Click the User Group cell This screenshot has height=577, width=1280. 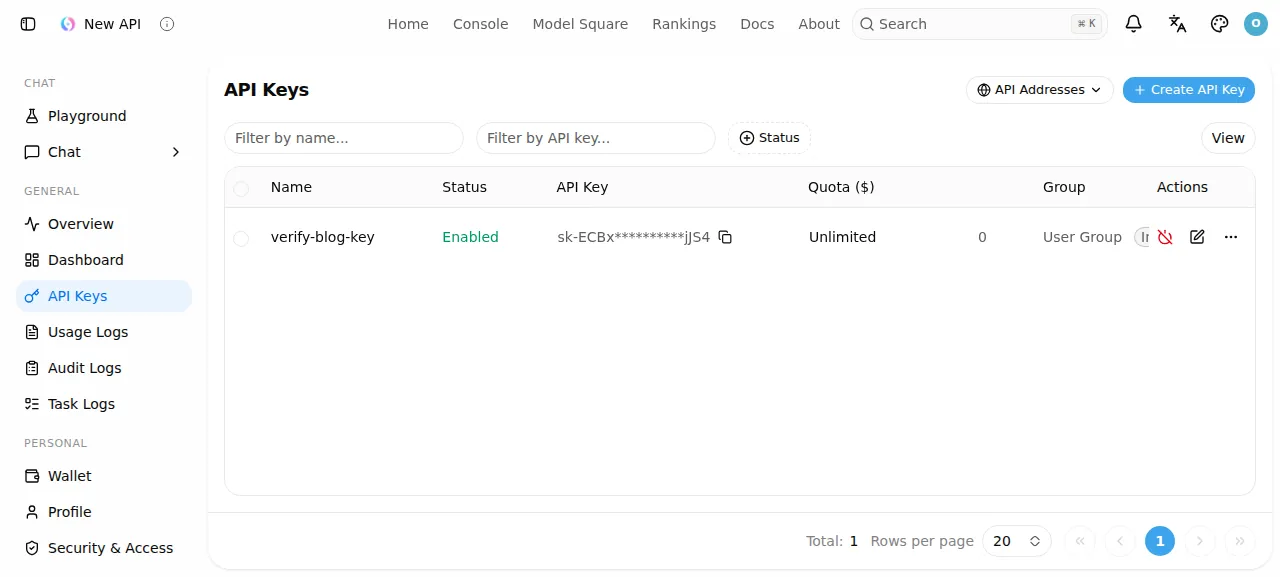coord(1082,237)
